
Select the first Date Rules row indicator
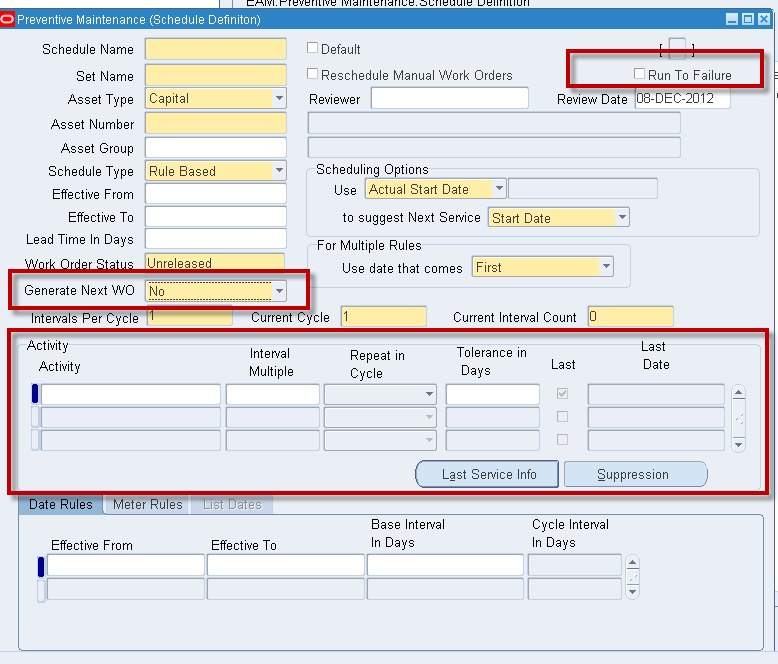[41, 567]
